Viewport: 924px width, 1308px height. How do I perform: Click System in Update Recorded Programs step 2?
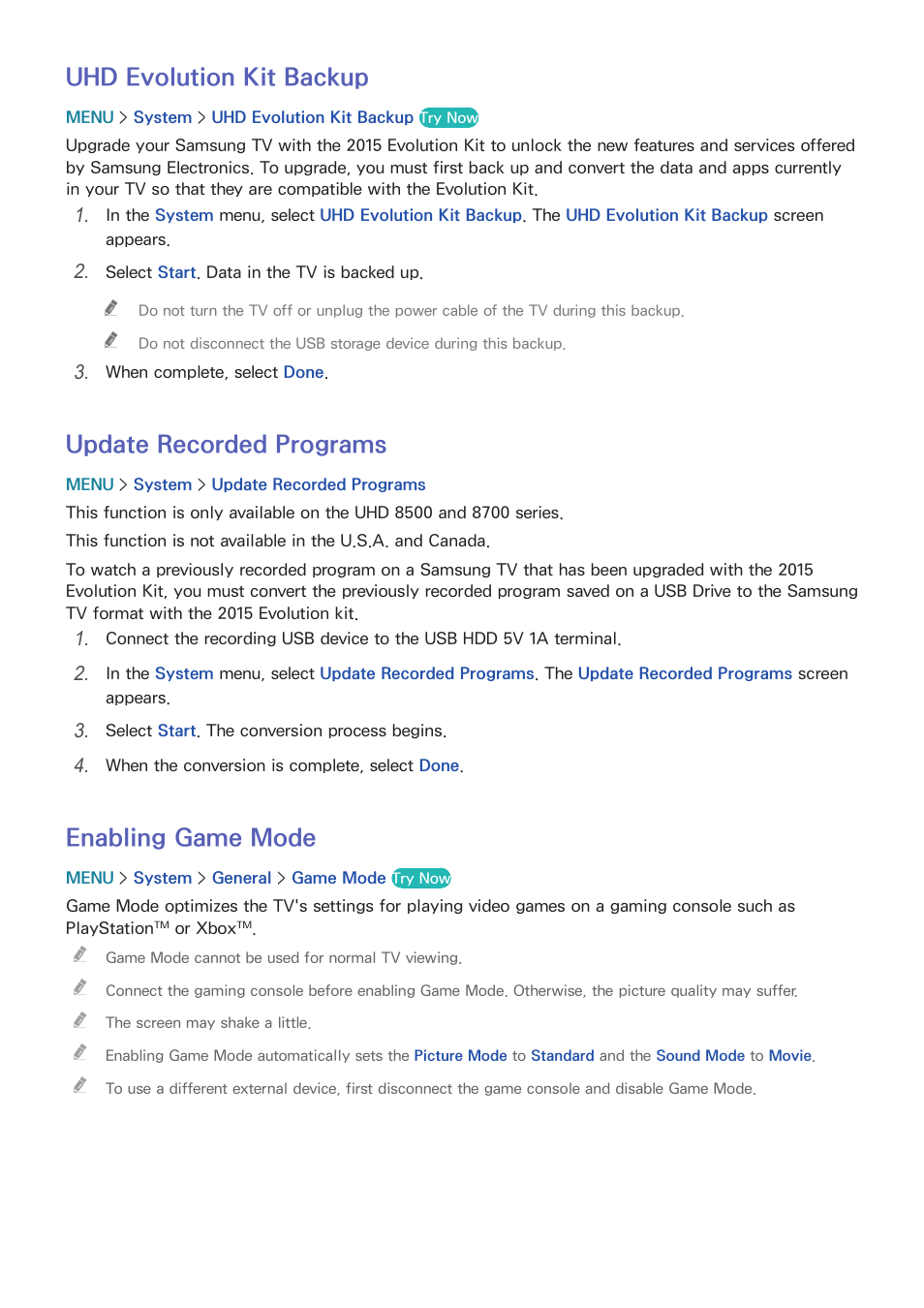(x=184, y=673)
